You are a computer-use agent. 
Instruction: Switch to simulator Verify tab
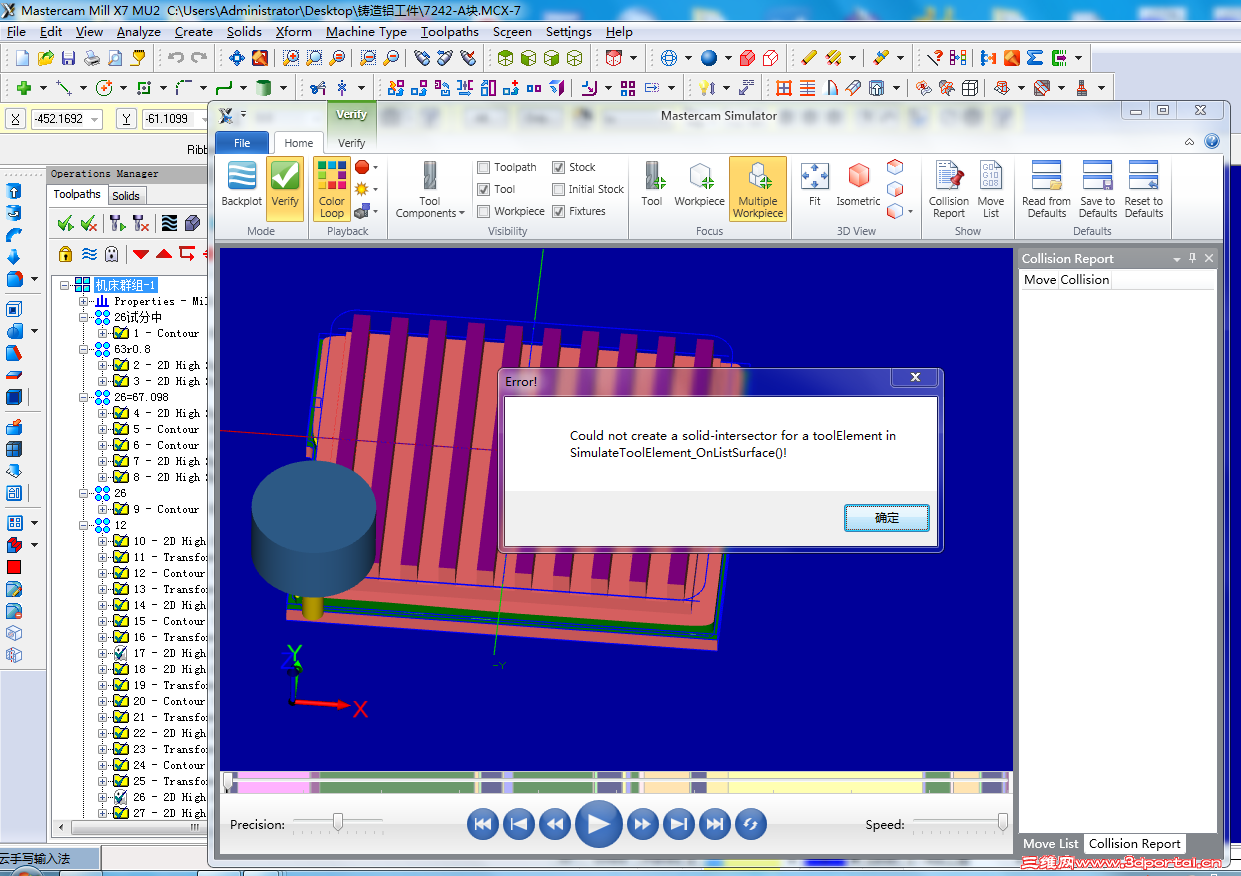pos(352,143)
